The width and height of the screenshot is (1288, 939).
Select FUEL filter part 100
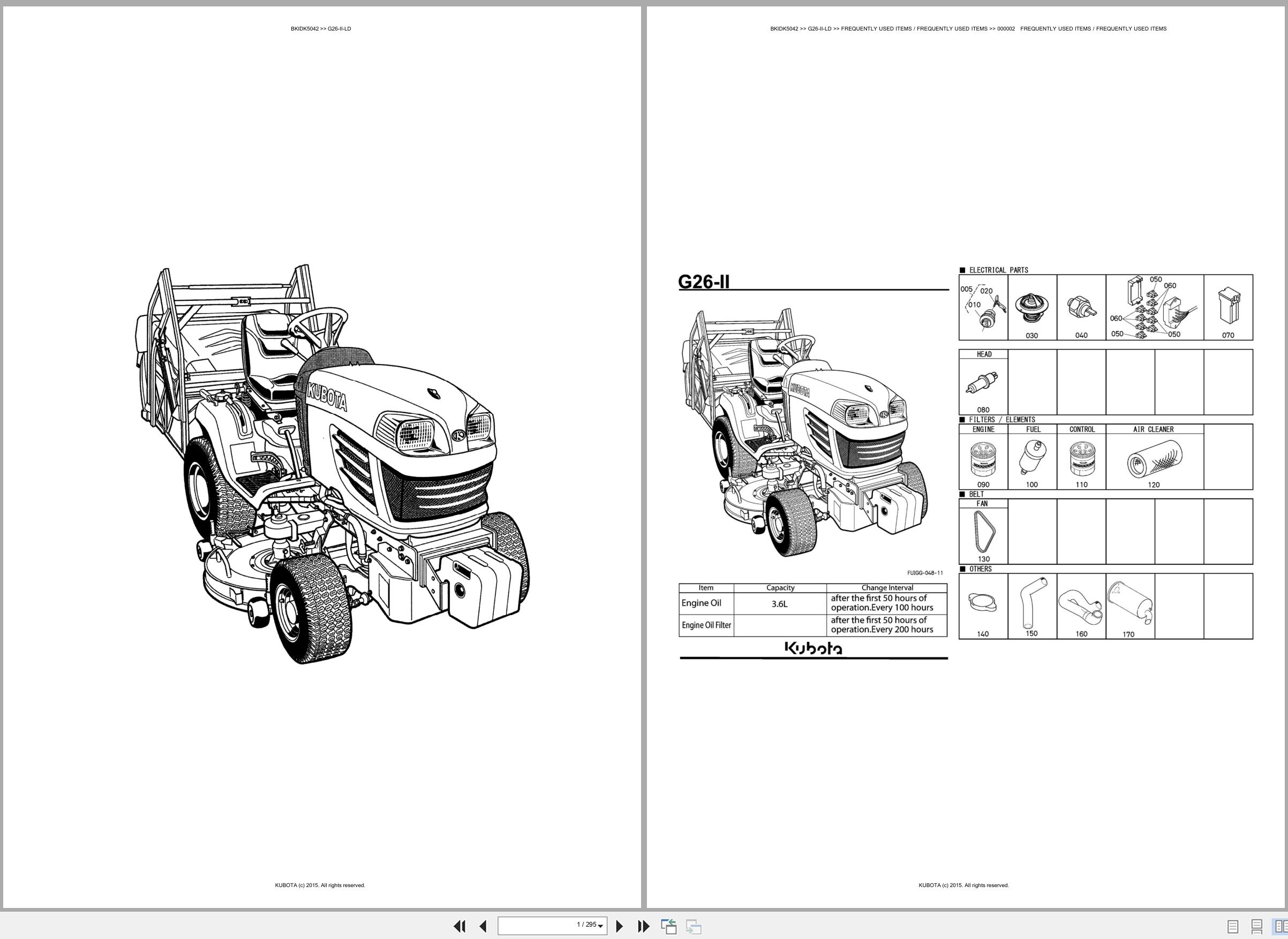(x=1032, y=457)
